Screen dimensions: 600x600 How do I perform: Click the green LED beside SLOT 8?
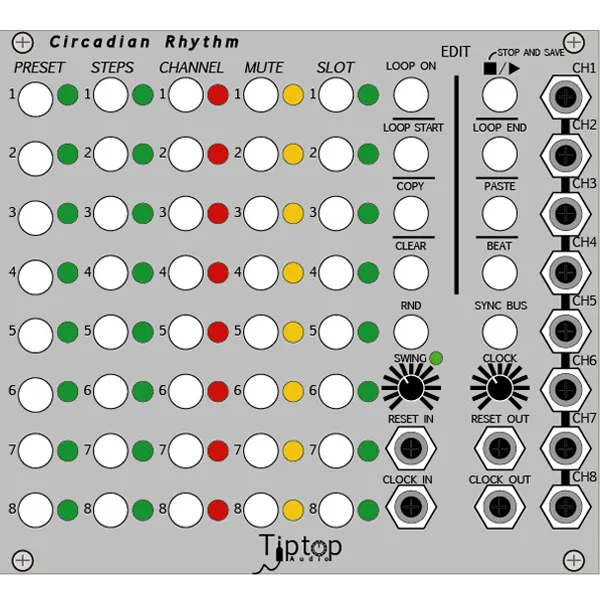368,510
